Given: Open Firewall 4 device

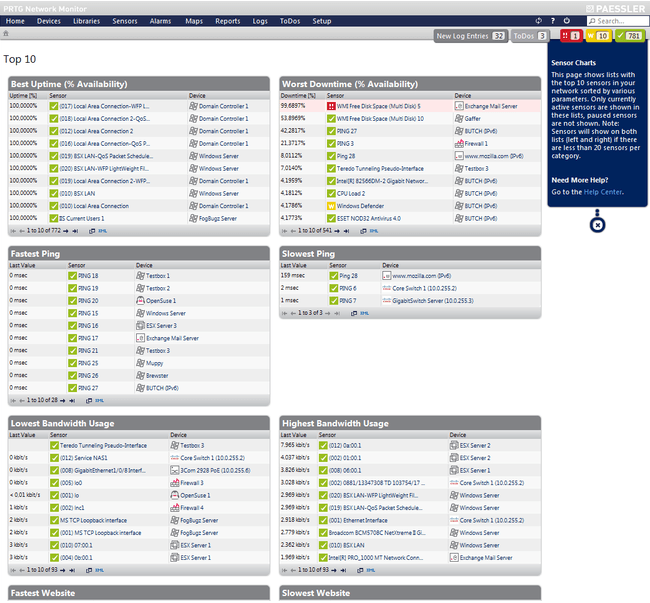Looking at the screenshot, I should (192, 508).
